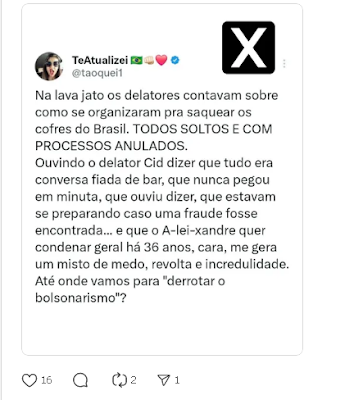Open the three-dot more options menu
The image size is (363, 400).
[x=284, y=63]
